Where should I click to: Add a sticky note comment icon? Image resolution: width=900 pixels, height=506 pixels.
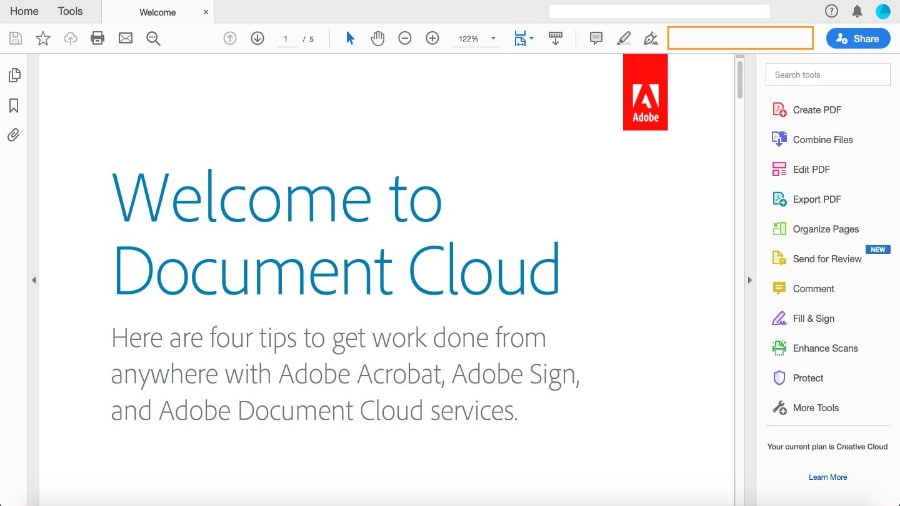coord(596,38)
